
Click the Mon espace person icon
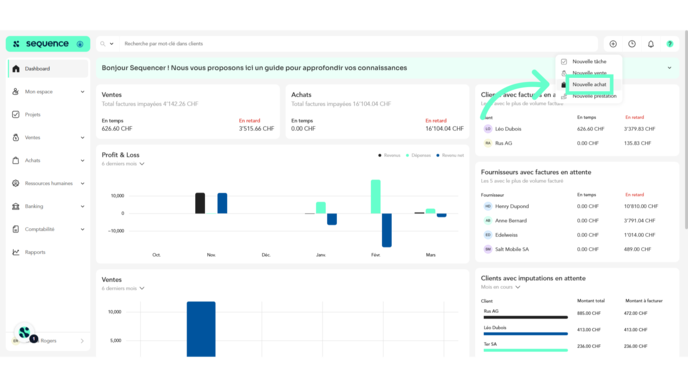[x=16, y=91]
